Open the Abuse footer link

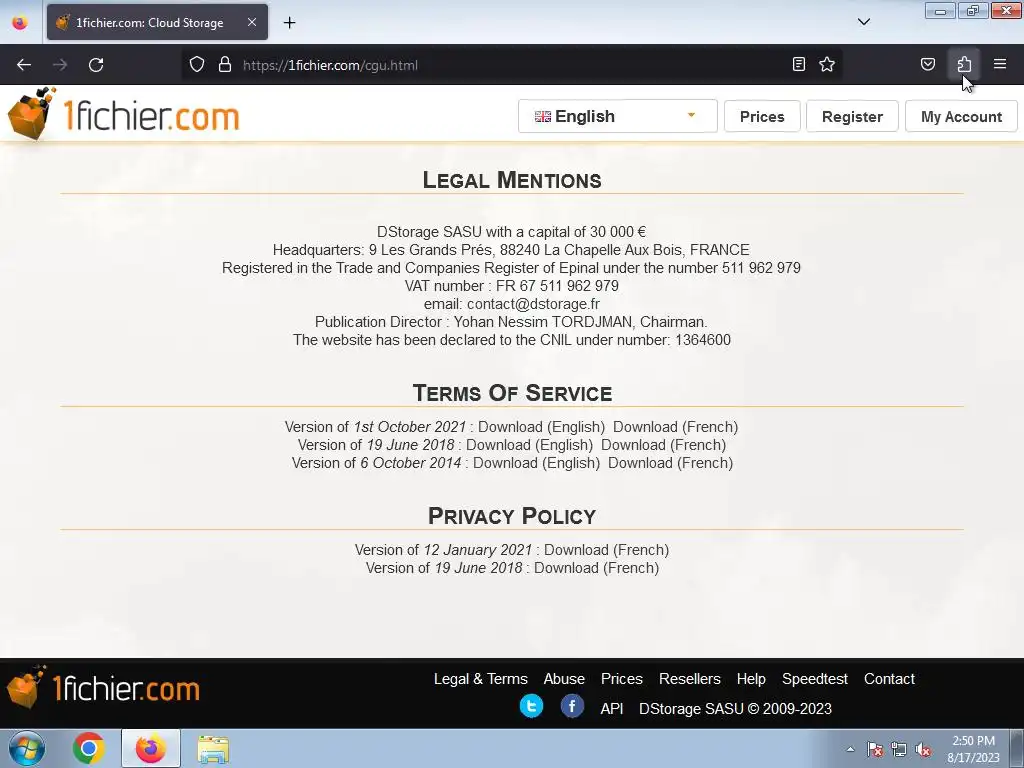[564, 679]
